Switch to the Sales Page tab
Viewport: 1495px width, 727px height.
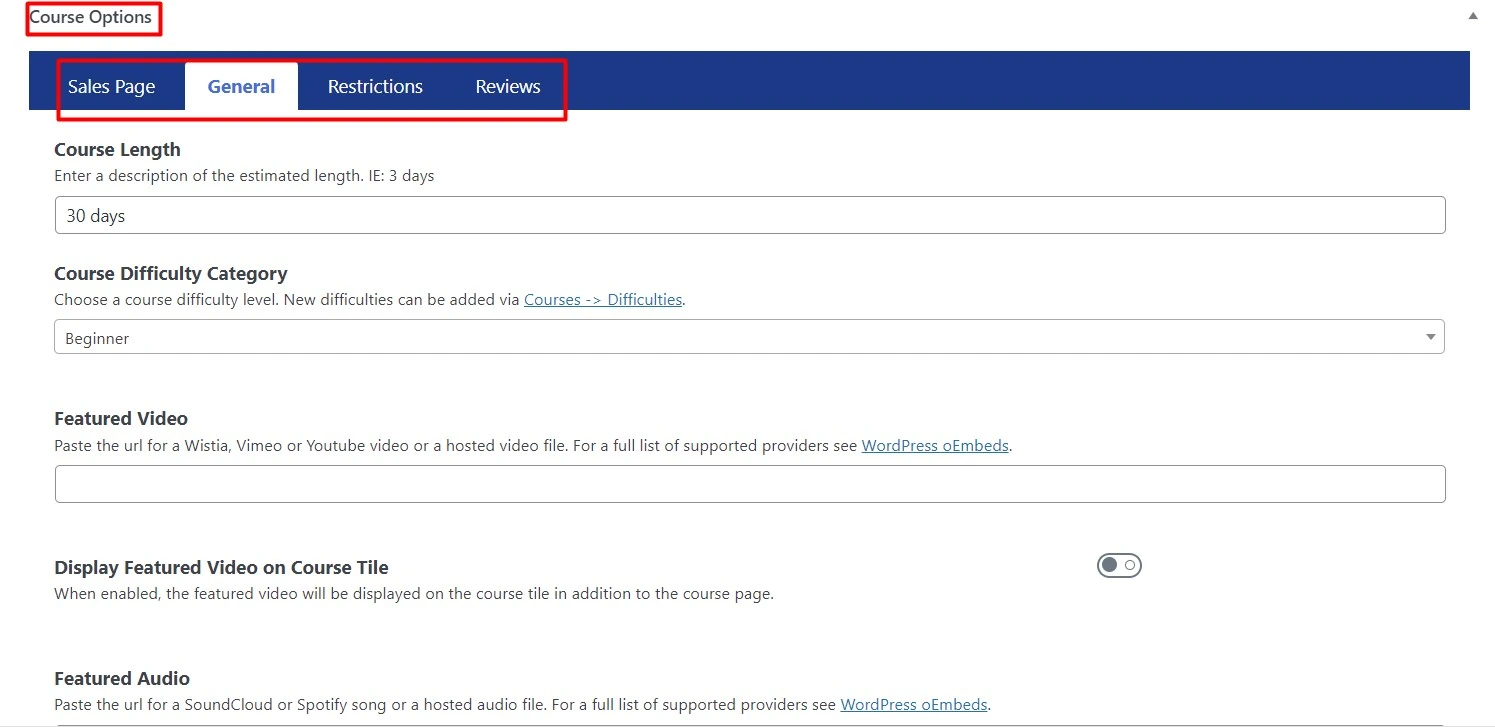tap(111, 87)
